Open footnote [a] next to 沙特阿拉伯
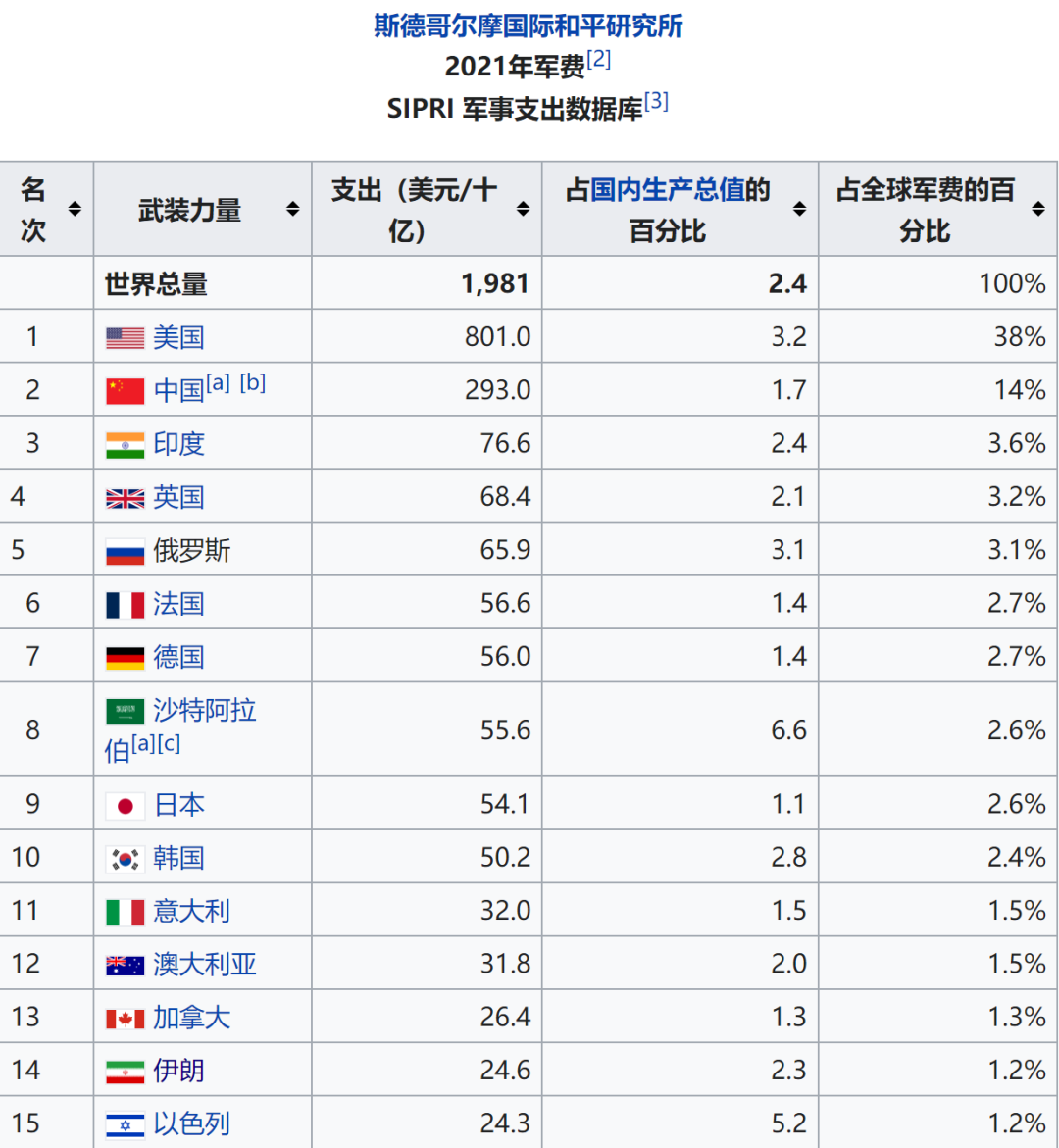1059x1148 pixels. point(143,744)
